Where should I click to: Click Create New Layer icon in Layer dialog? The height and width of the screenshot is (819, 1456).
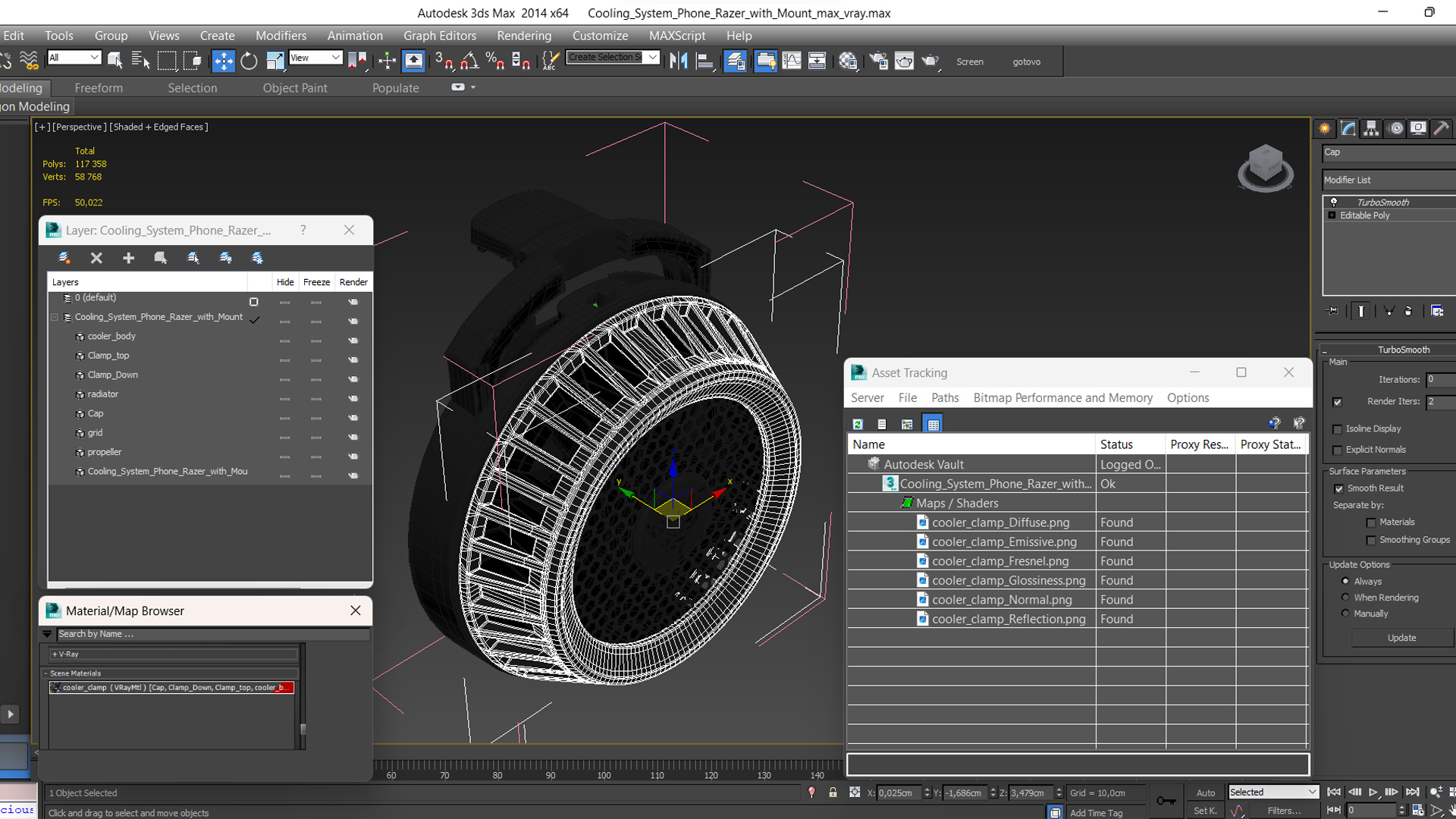[x=64, y=258]
